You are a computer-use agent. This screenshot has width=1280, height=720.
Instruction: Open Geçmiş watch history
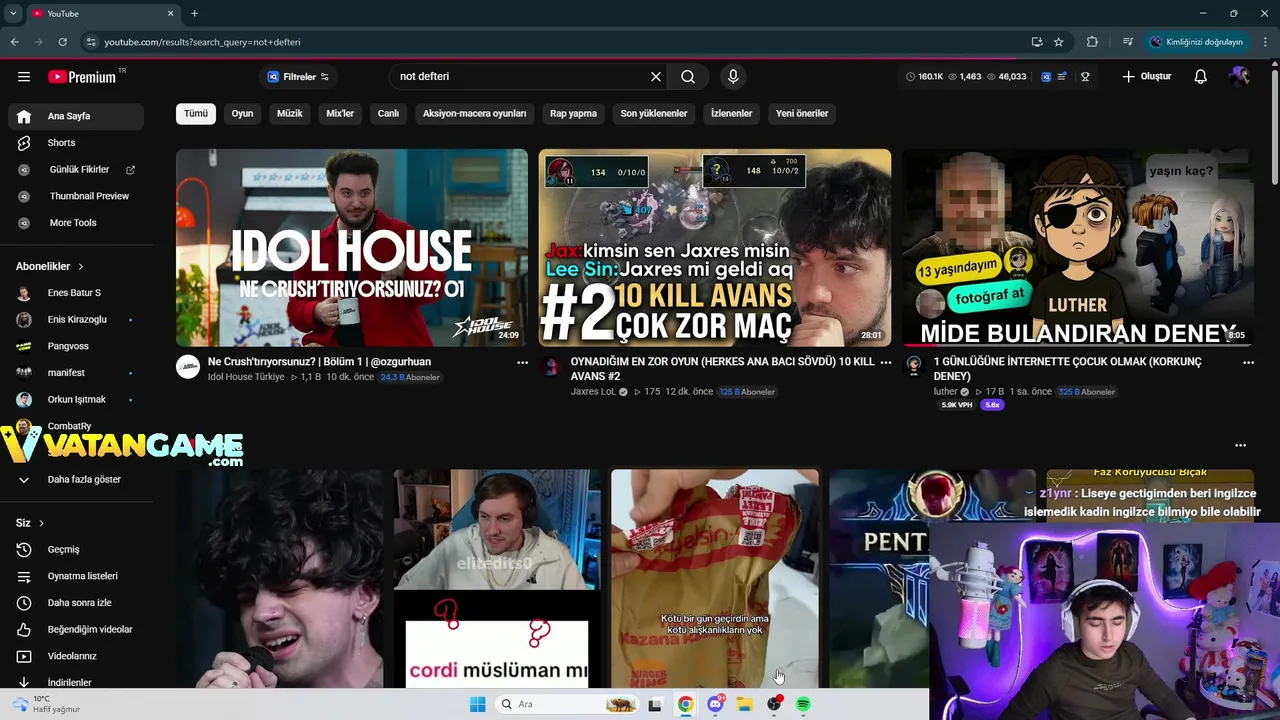(x=76, y=549)
